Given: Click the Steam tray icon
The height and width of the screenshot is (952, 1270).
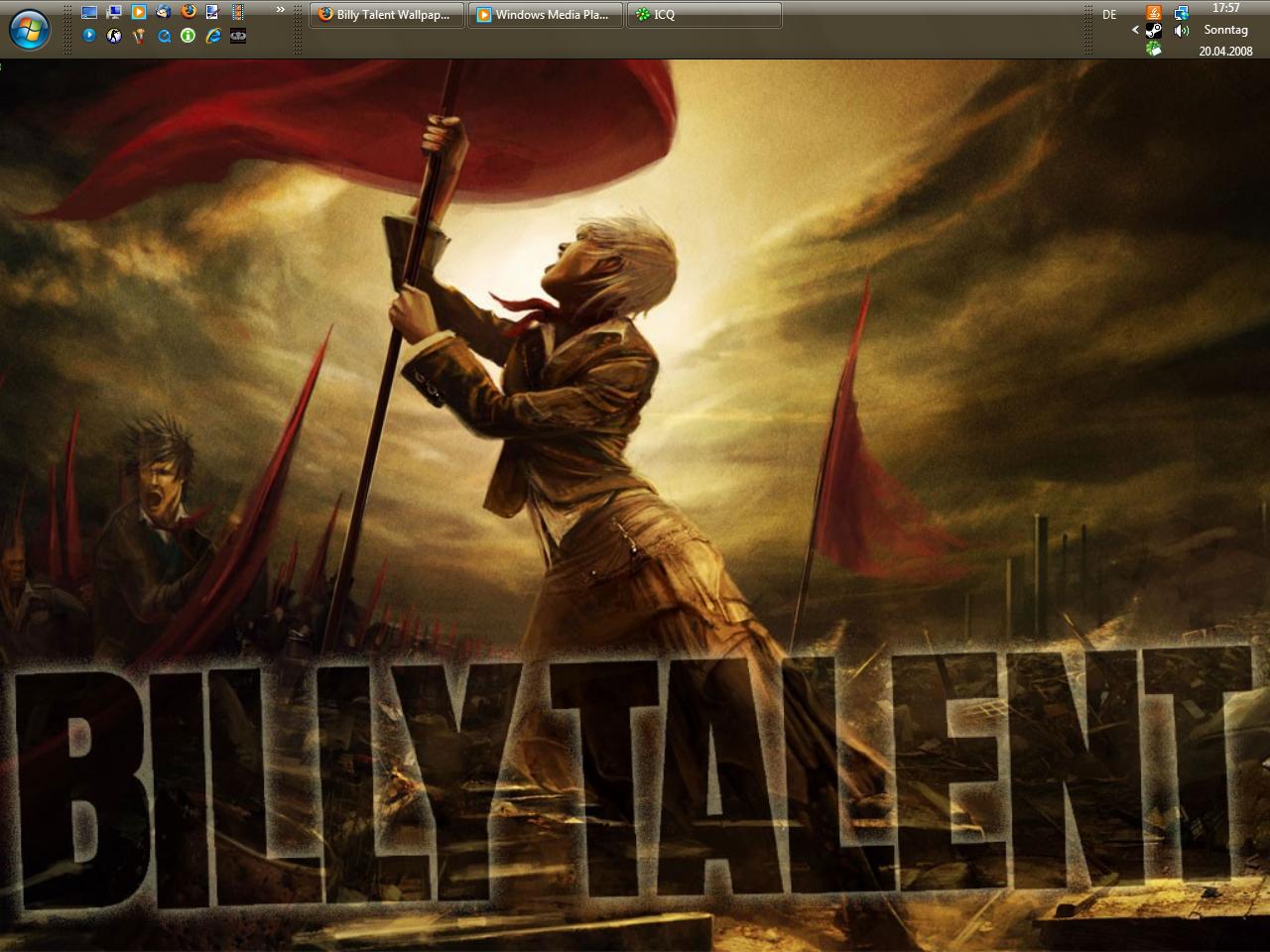Looking at the screenshot, I should click(x=1154, y=31).
